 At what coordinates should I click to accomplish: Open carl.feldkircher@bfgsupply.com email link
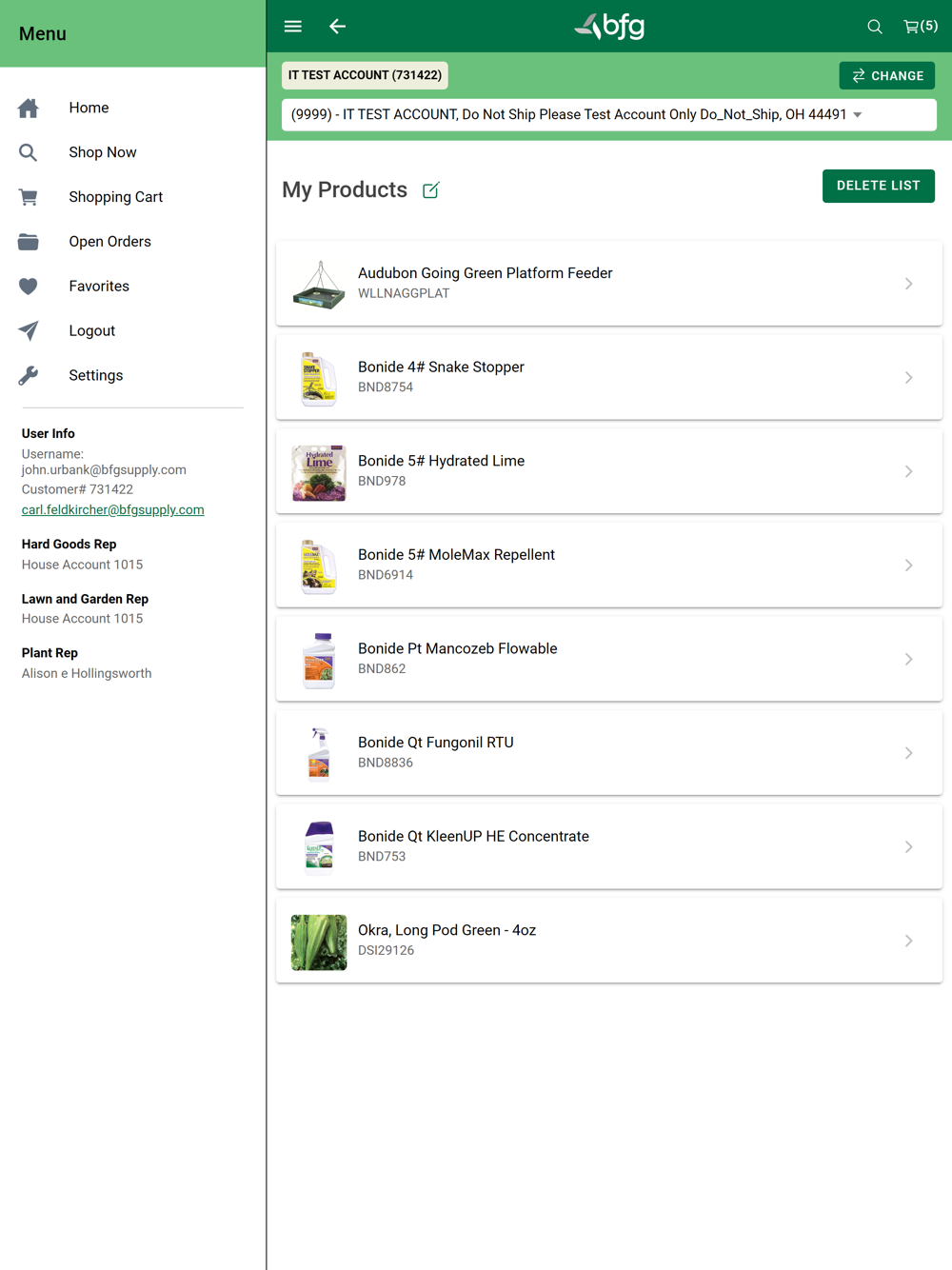[113, 510]
